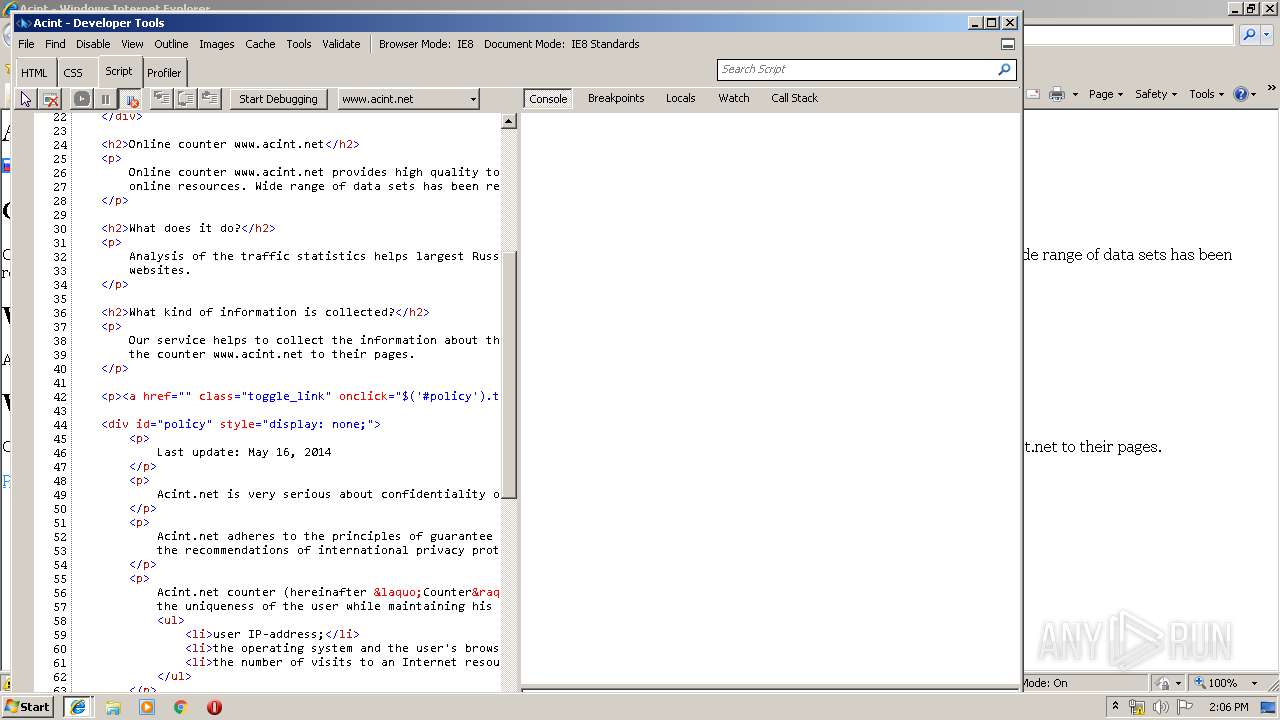Open the Tools menu in Developer Tools
This screenshot has width=1280, height=720.
coord(299,44)
